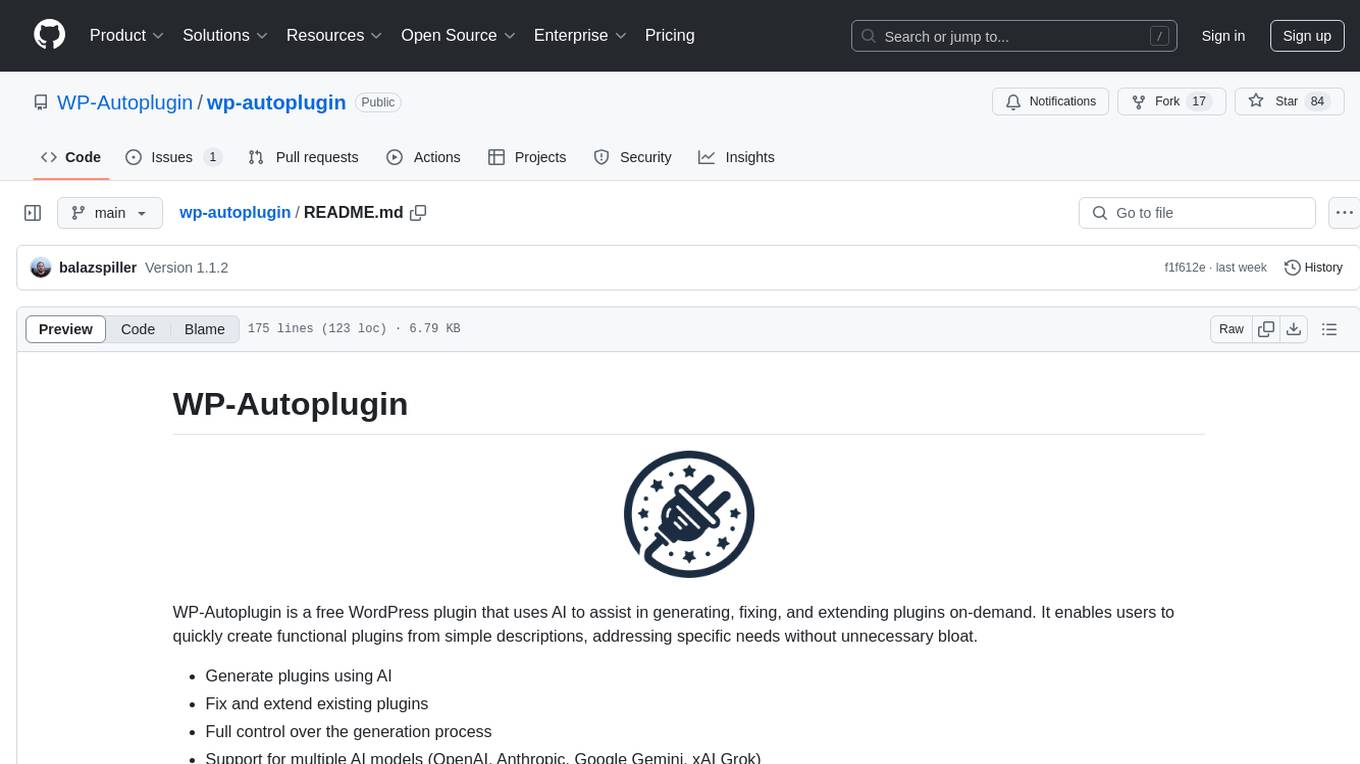
Task: Open the wp-autoplugin repository link in header
Action: point(276,102)
